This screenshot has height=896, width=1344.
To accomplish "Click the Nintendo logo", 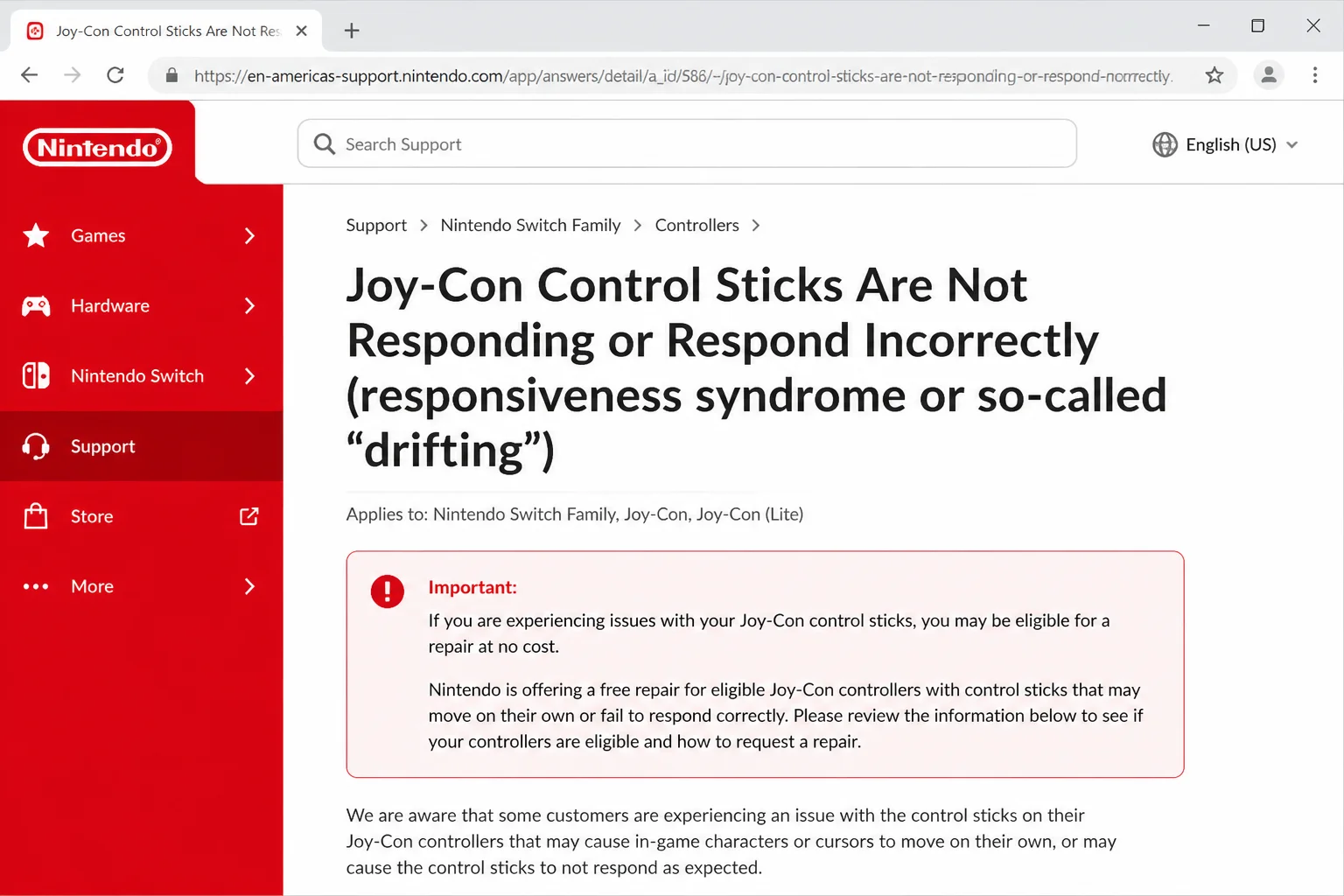I will pyautogui.click(x=97, y=147).
